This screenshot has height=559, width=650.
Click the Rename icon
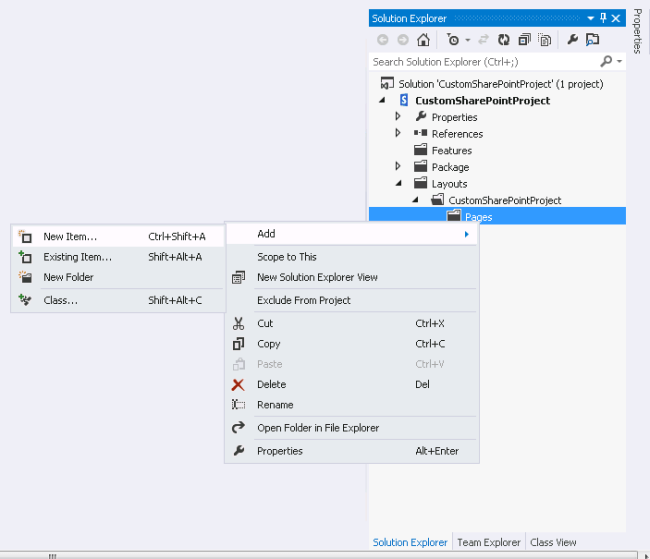click(238, 404)
